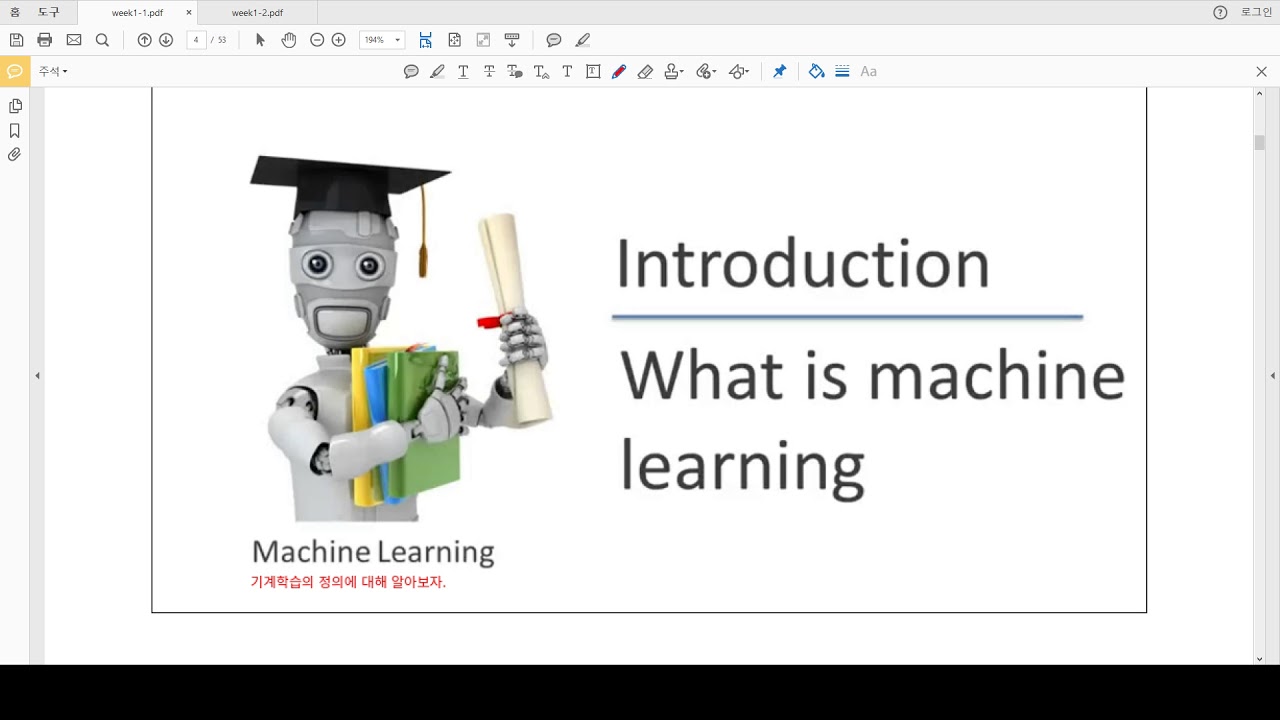Open the attachments paperclip panel in sidebar
The image size is (1280, 720).
[x=15, y=155]
